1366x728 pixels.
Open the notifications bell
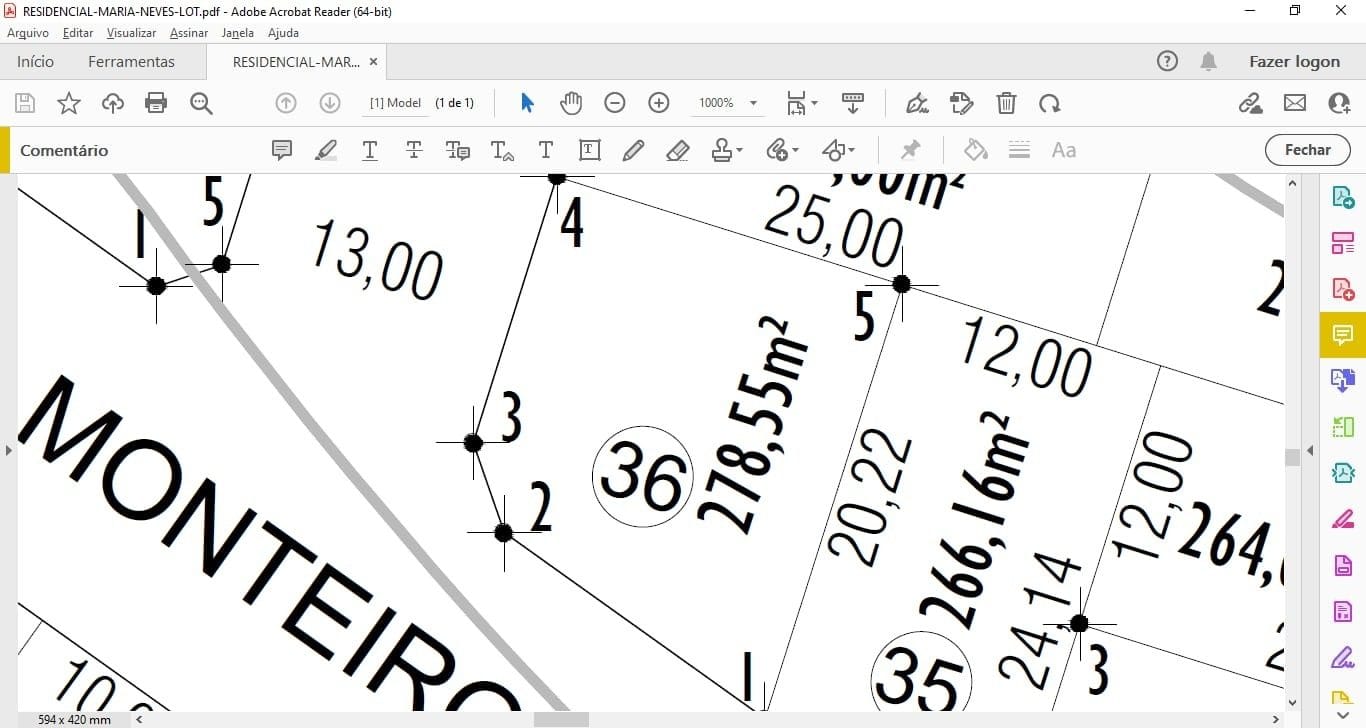click(1209, 61)
